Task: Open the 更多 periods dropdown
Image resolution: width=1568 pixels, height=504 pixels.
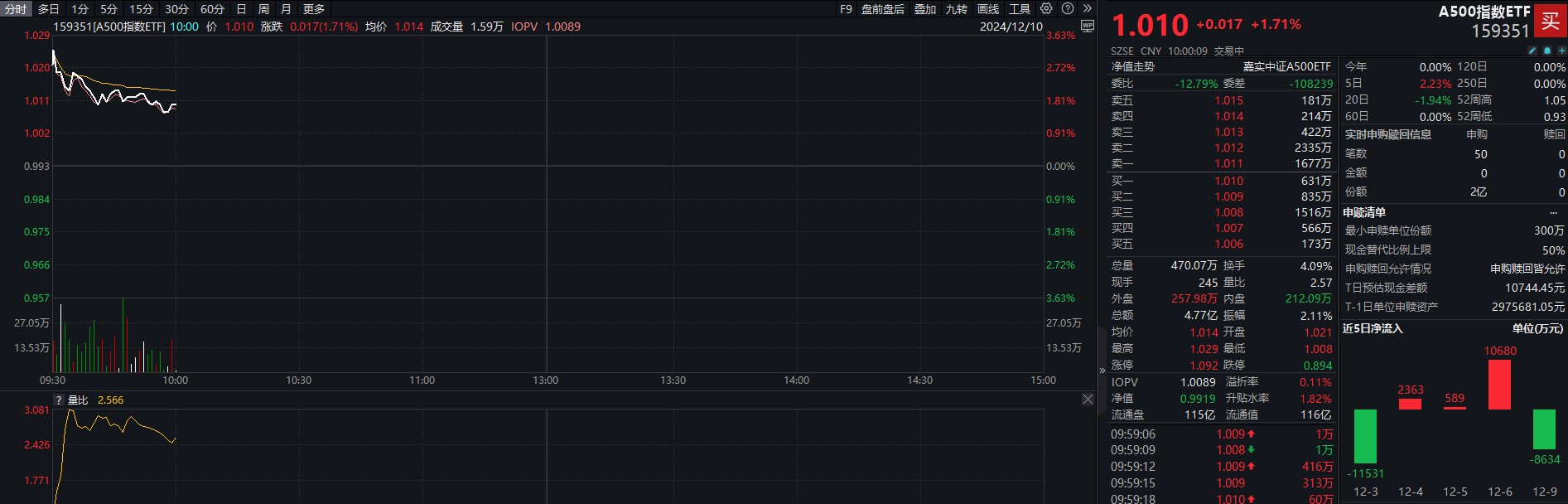Action: pos(314,9)
